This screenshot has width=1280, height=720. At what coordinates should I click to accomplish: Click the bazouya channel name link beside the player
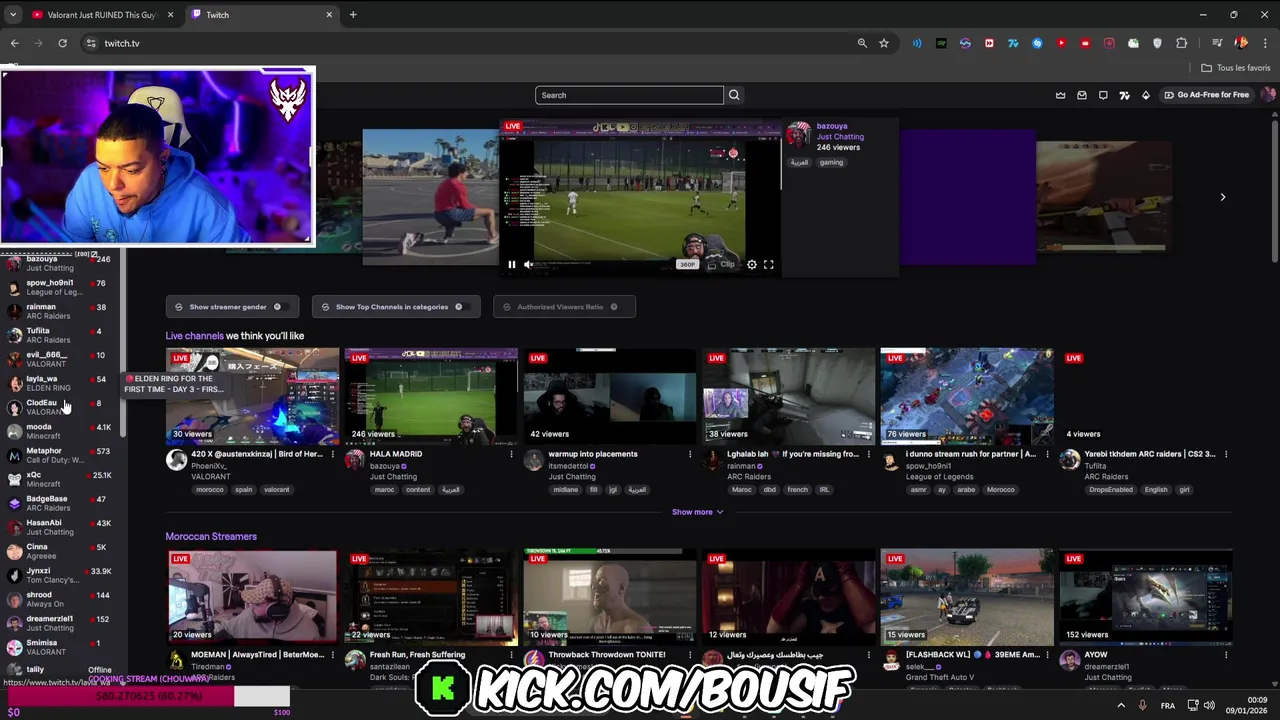(832, 126)
